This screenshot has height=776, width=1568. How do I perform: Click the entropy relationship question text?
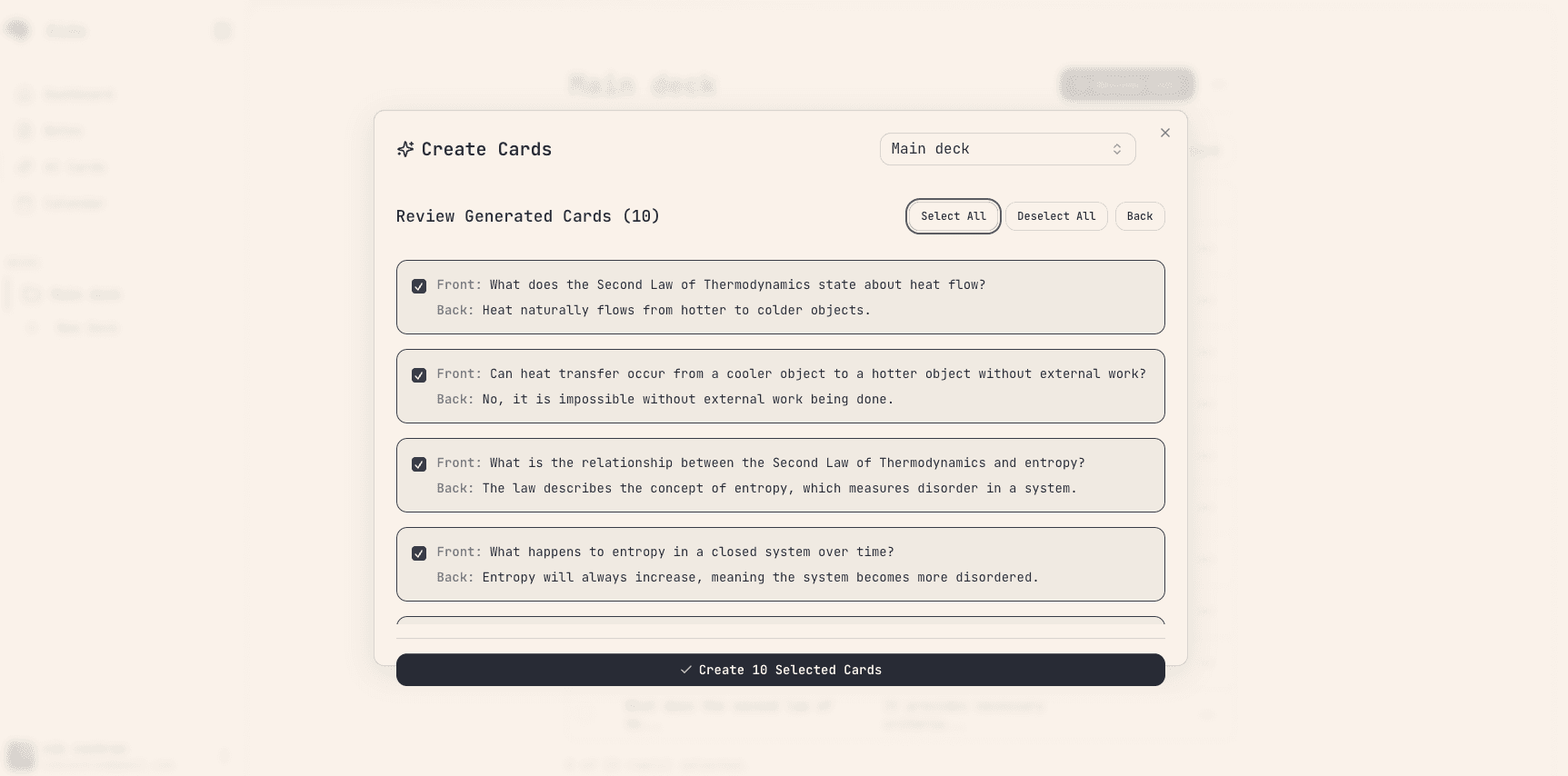coord(786,463)
